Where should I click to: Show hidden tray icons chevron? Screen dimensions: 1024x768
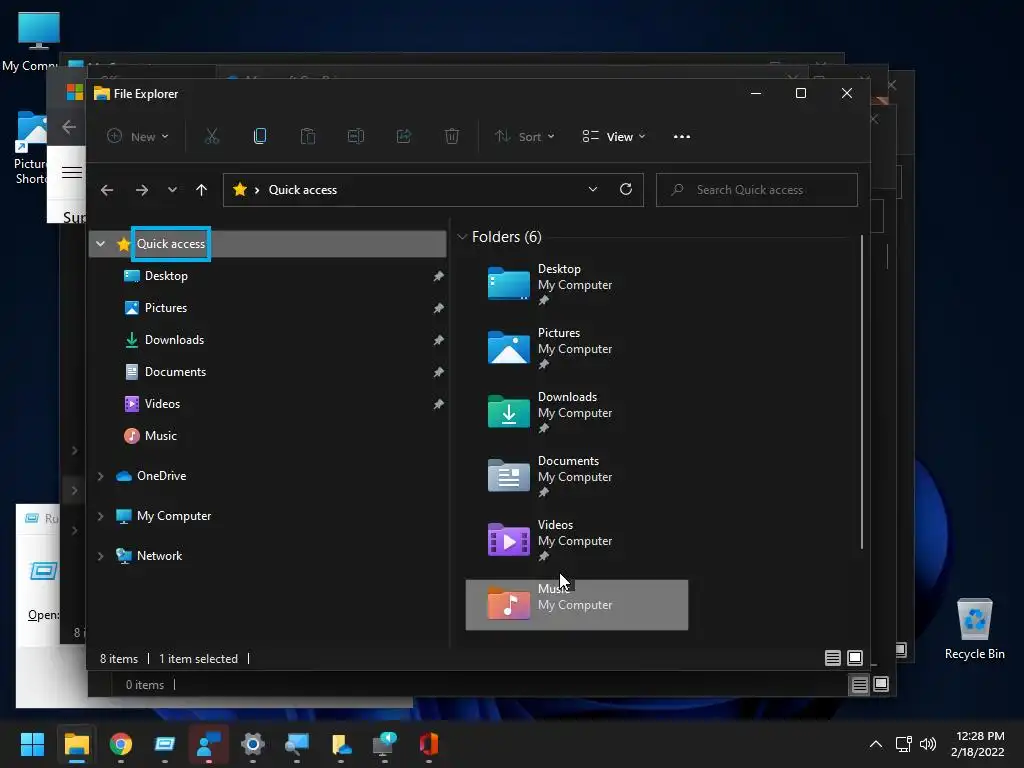point(876,744)
